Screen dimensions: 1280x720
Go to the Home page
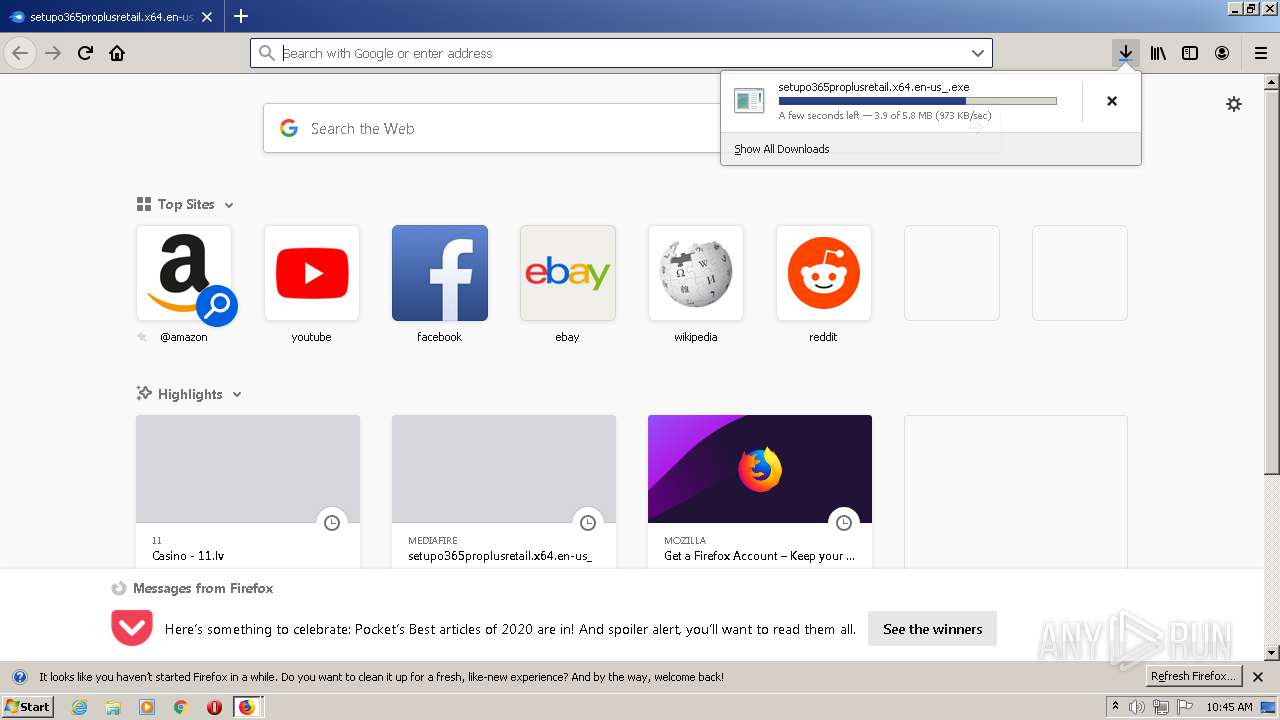tap(117, 53)
